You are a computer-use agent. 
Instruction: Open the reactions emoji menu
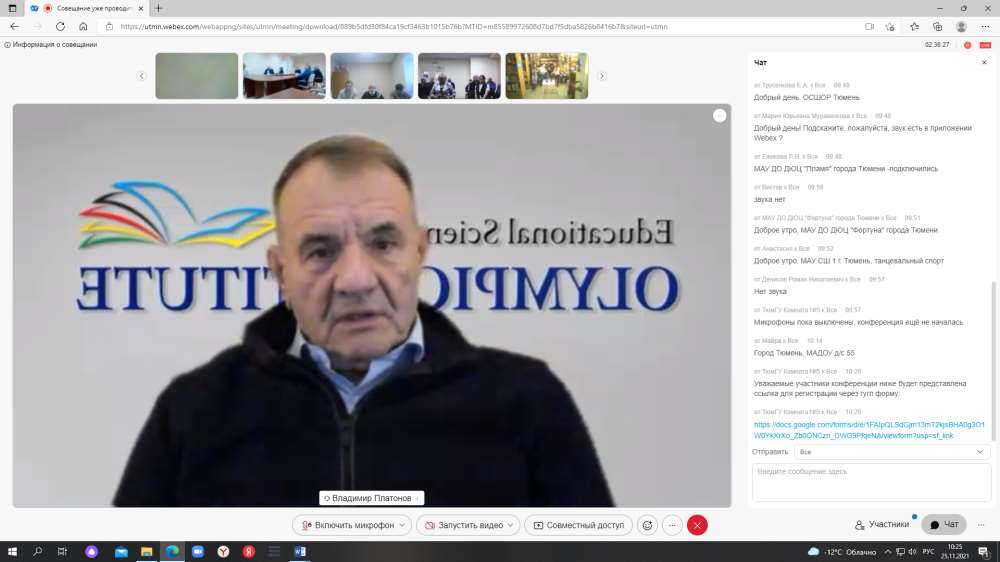(x=647, y=525)
